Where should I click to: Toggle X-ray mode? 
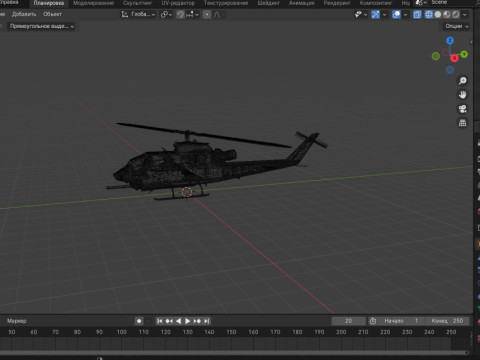tap(417, 14)
